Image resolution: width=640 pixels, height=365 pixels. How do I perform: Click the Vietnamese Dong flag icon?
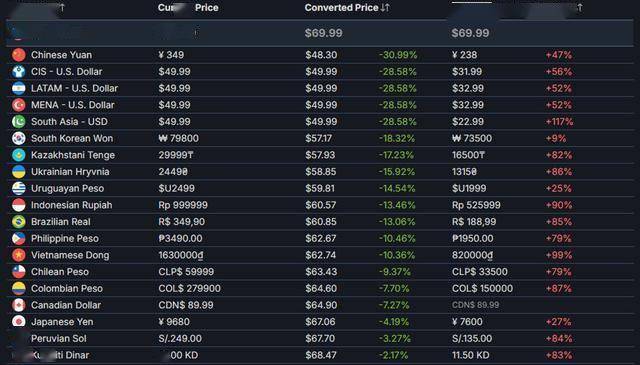pyautogui.click(x=19, y=255)
